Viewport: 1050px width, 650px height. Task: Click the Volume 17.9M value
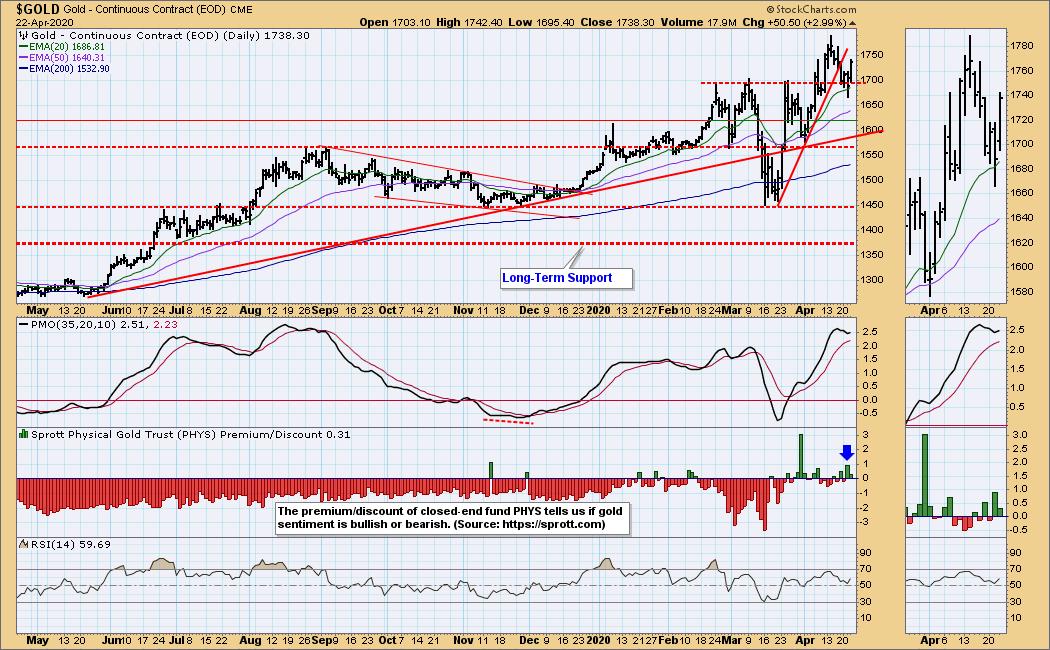[698, 22]
